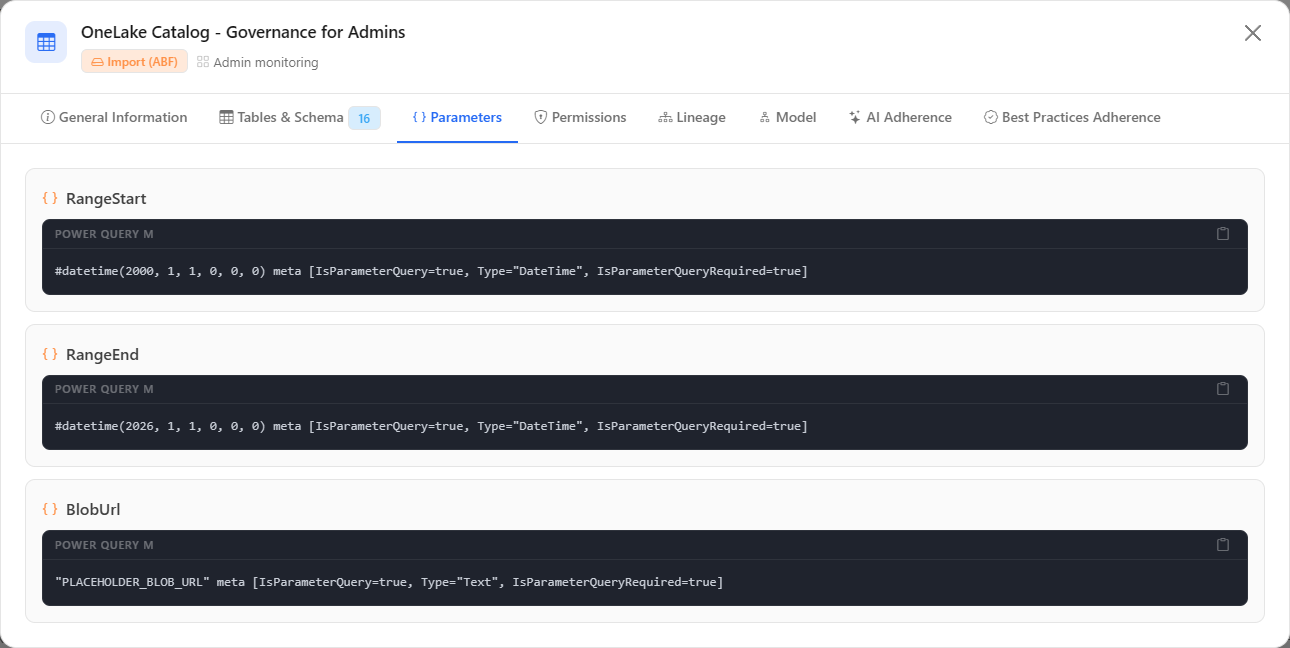Click POWER QUERY M label in RangeEnd block
Viewport: 1290px width, 648px height.
pos(104,389)
